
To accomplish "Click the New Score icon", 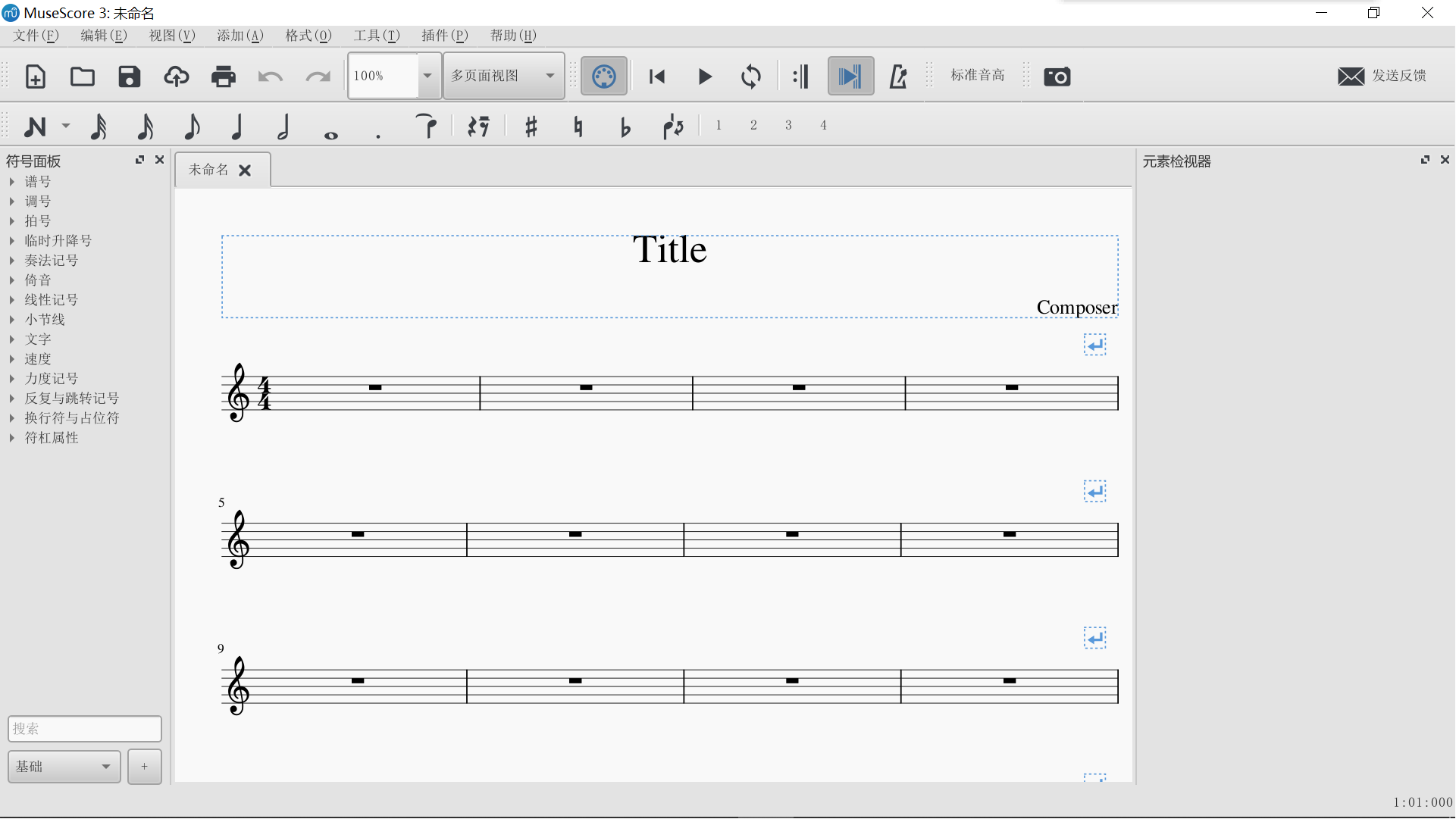I will pyautogui.click(x=36, y=77).
